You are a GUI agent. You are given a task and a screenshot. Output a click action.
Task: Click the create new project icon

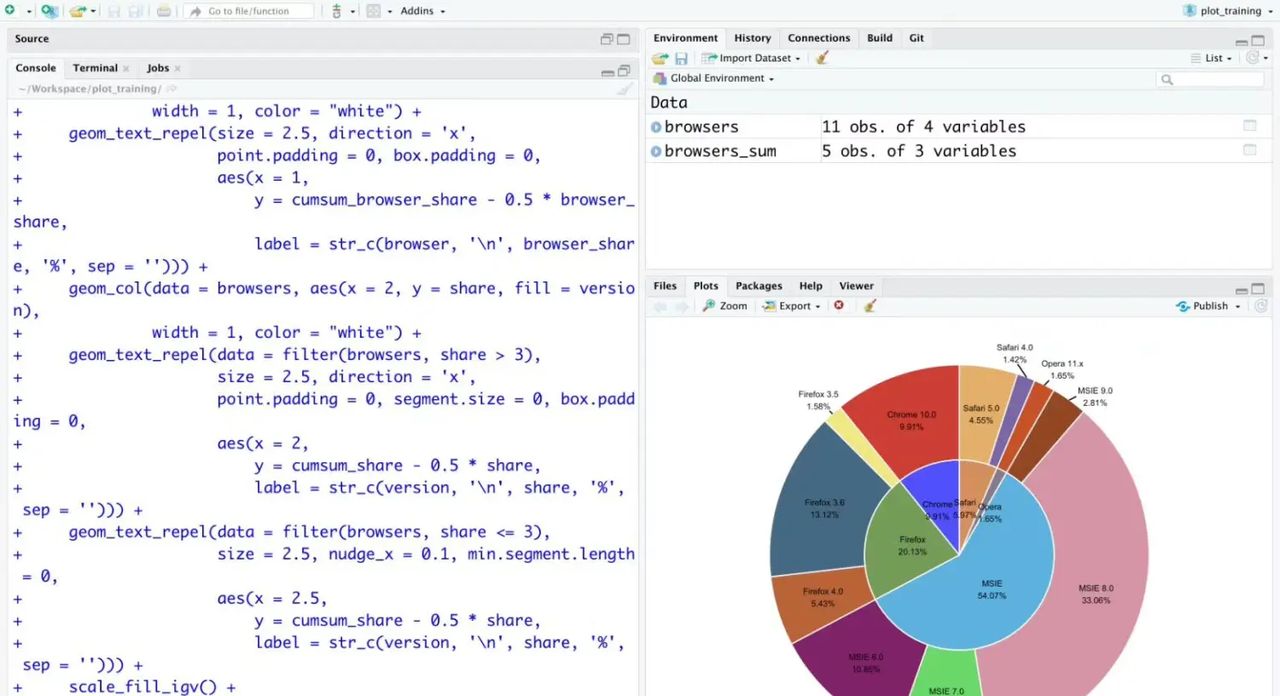(49, 11)
